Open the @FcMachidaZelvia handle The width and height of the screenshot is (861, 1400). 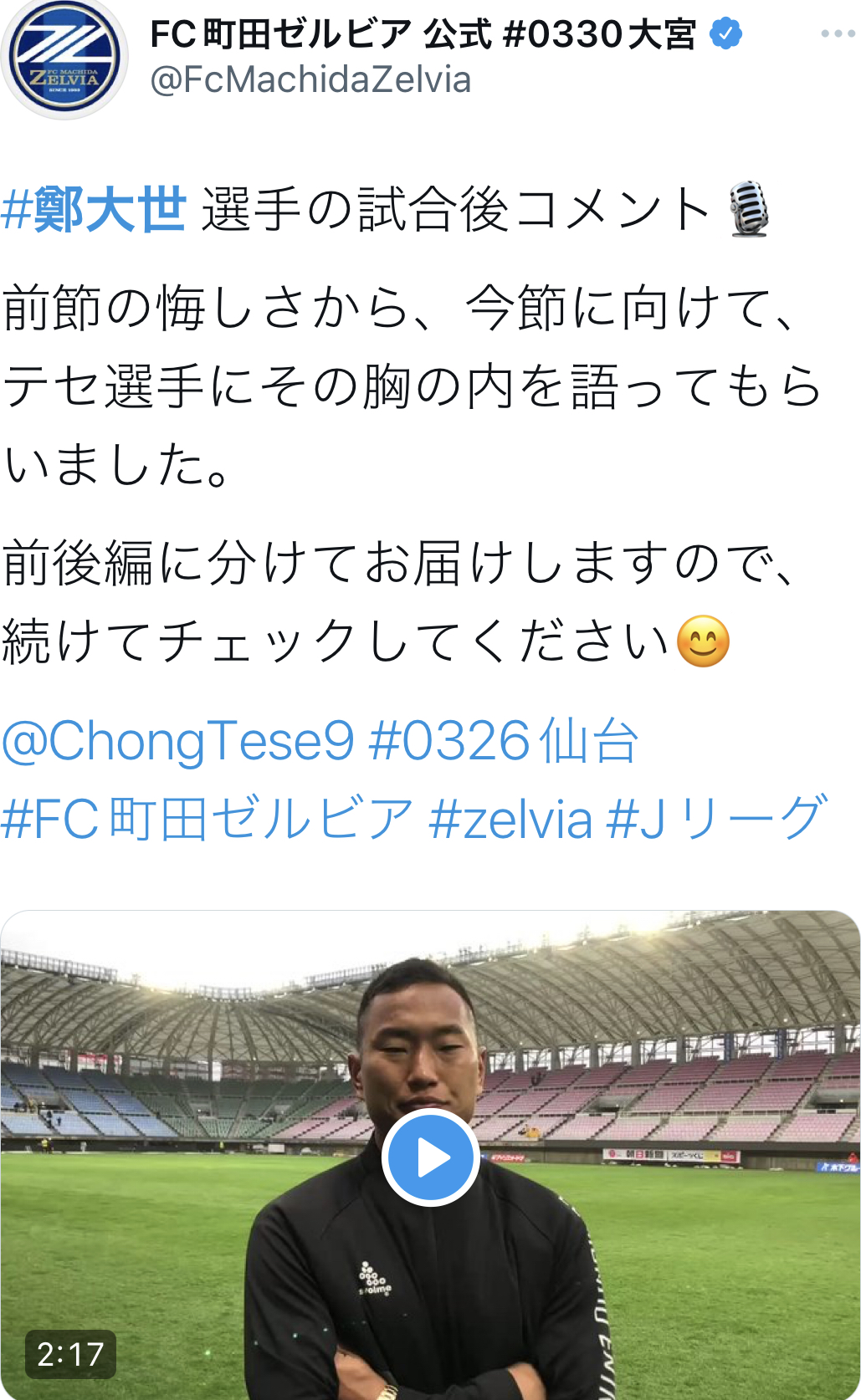coord(310,80)
